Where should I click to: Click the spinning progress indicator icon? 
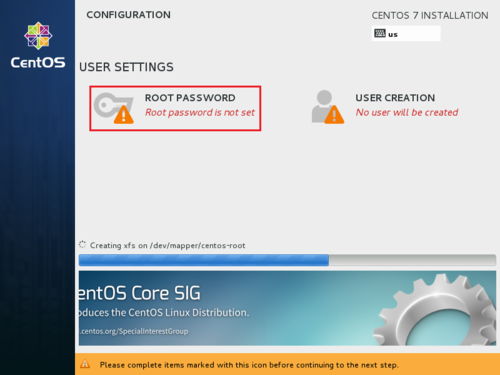pos(82,245)
